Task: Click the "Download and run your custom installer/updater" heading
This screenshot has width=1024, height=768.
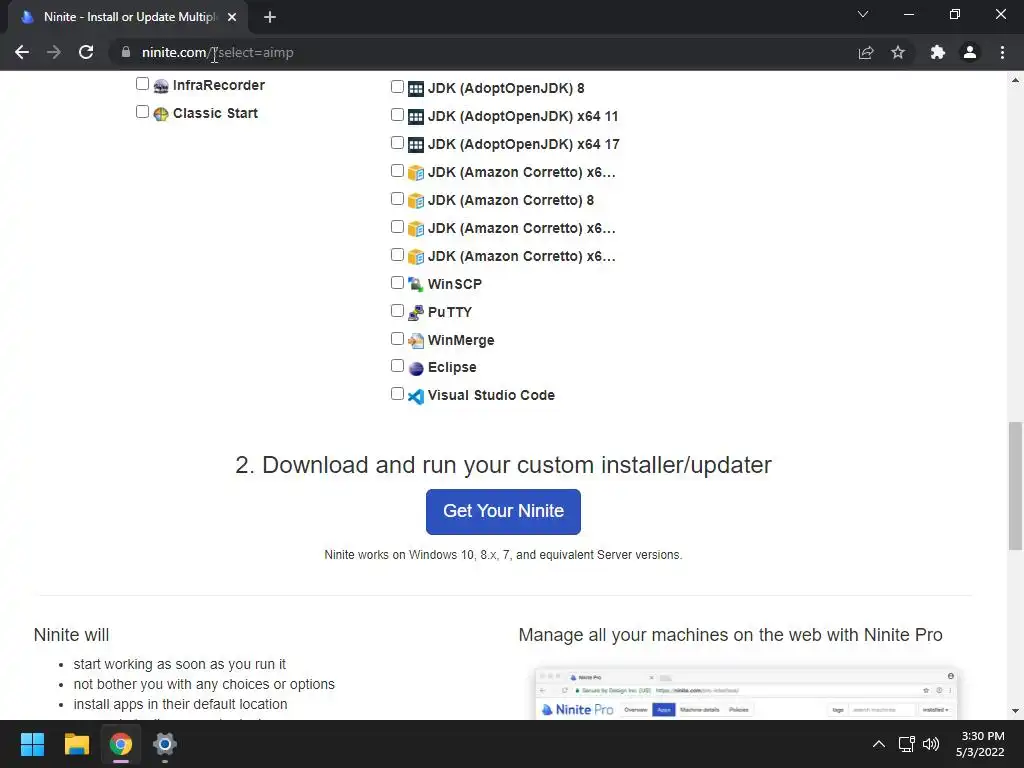Action: point(503,465)
